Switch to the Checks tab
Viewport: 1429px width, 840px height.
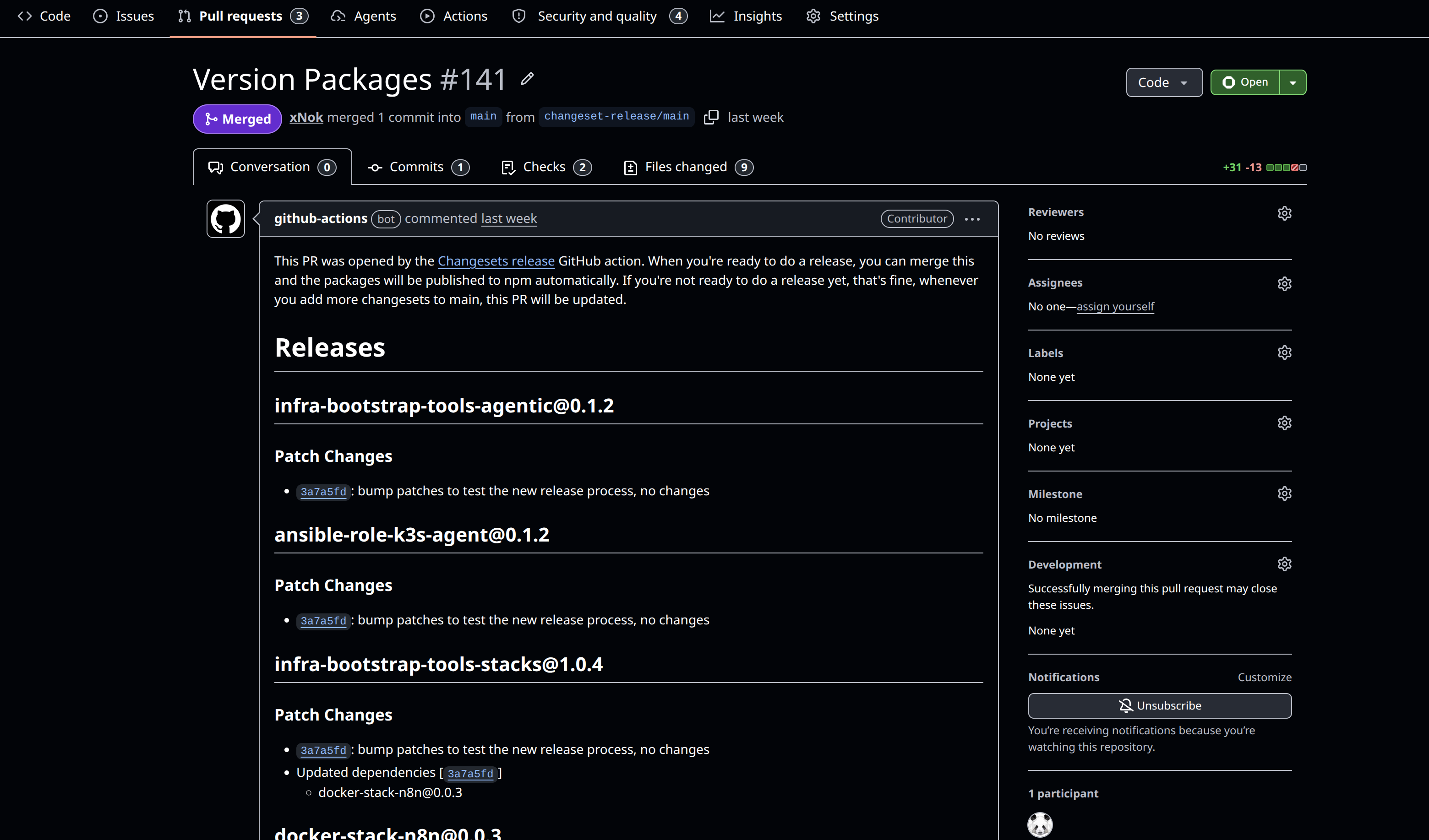click(547, 167)
